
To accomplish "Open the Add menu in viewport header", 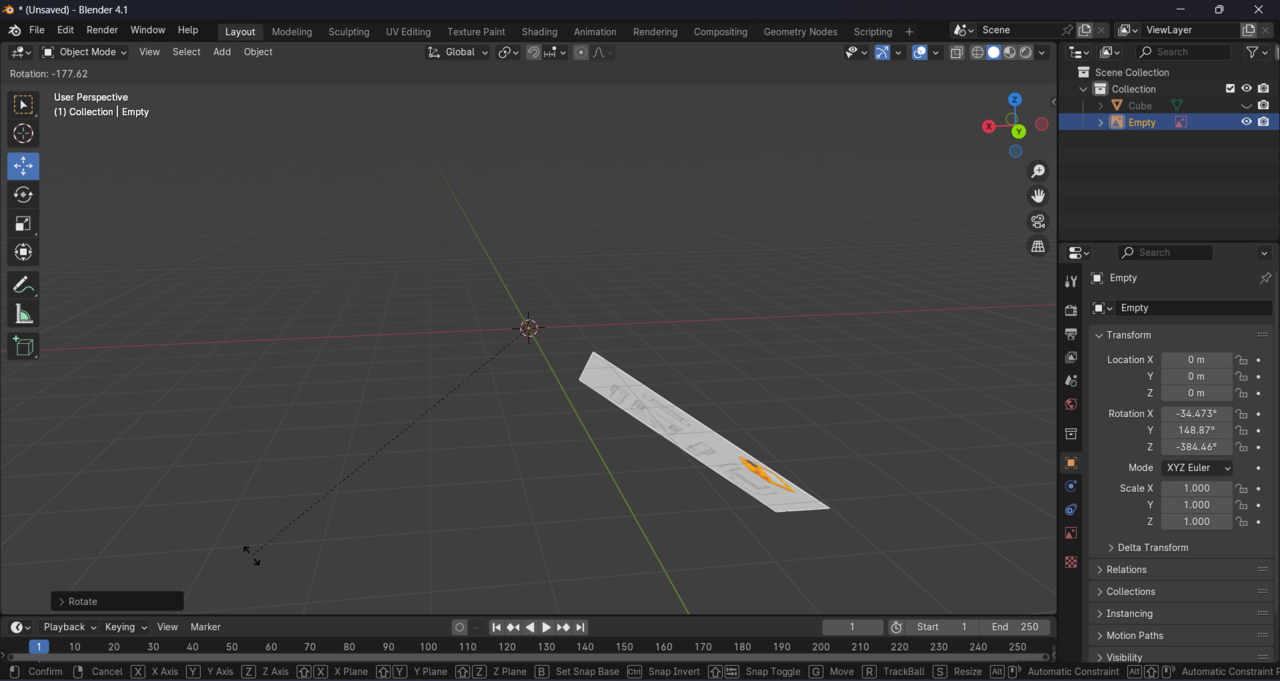I will tap(222, 52).
